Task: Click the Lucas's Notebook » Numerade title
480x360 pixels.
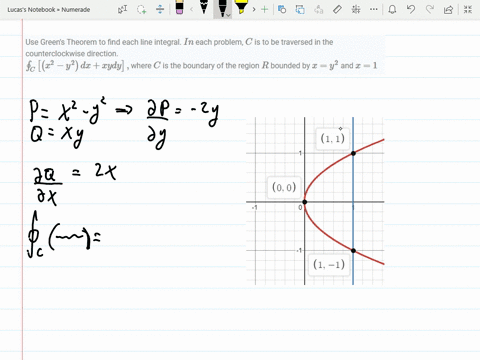Action: point(49,10)
